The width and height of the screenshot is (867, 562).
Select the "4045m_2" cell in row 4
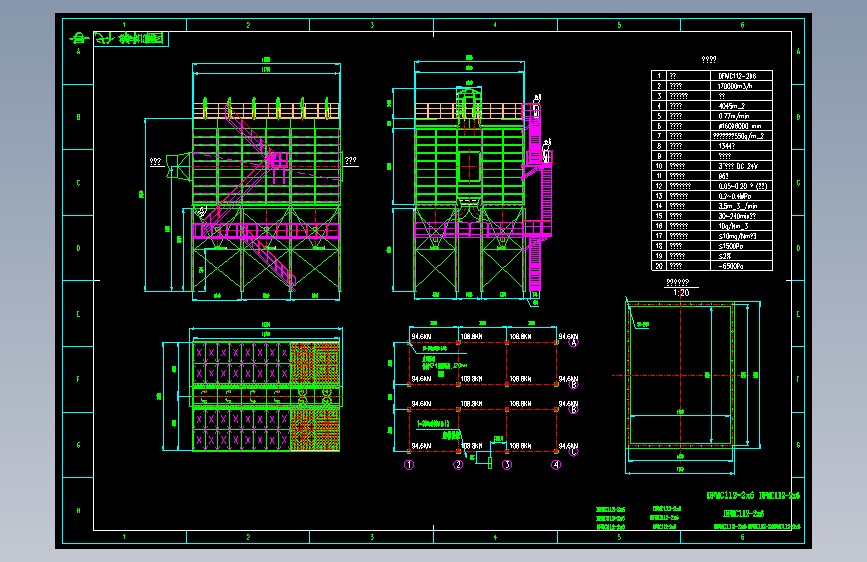click(732, 106)
